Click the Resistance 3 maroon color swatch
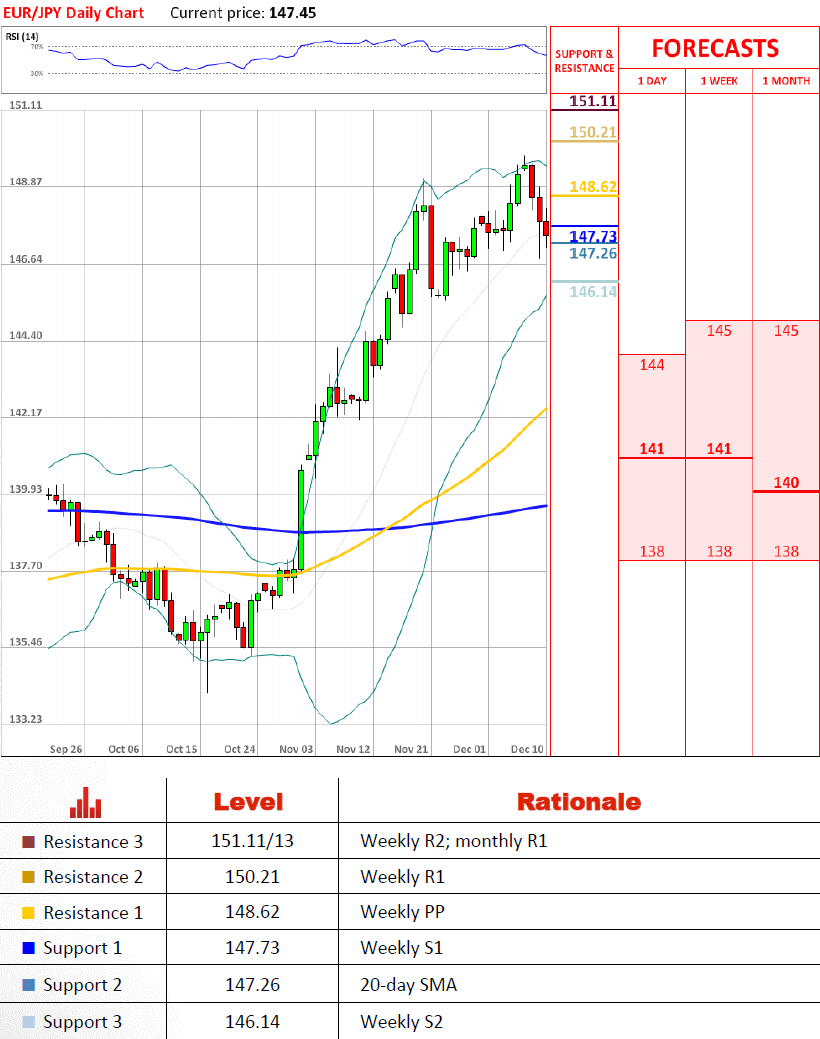The image size is (820, 1039). click(28, 842)
